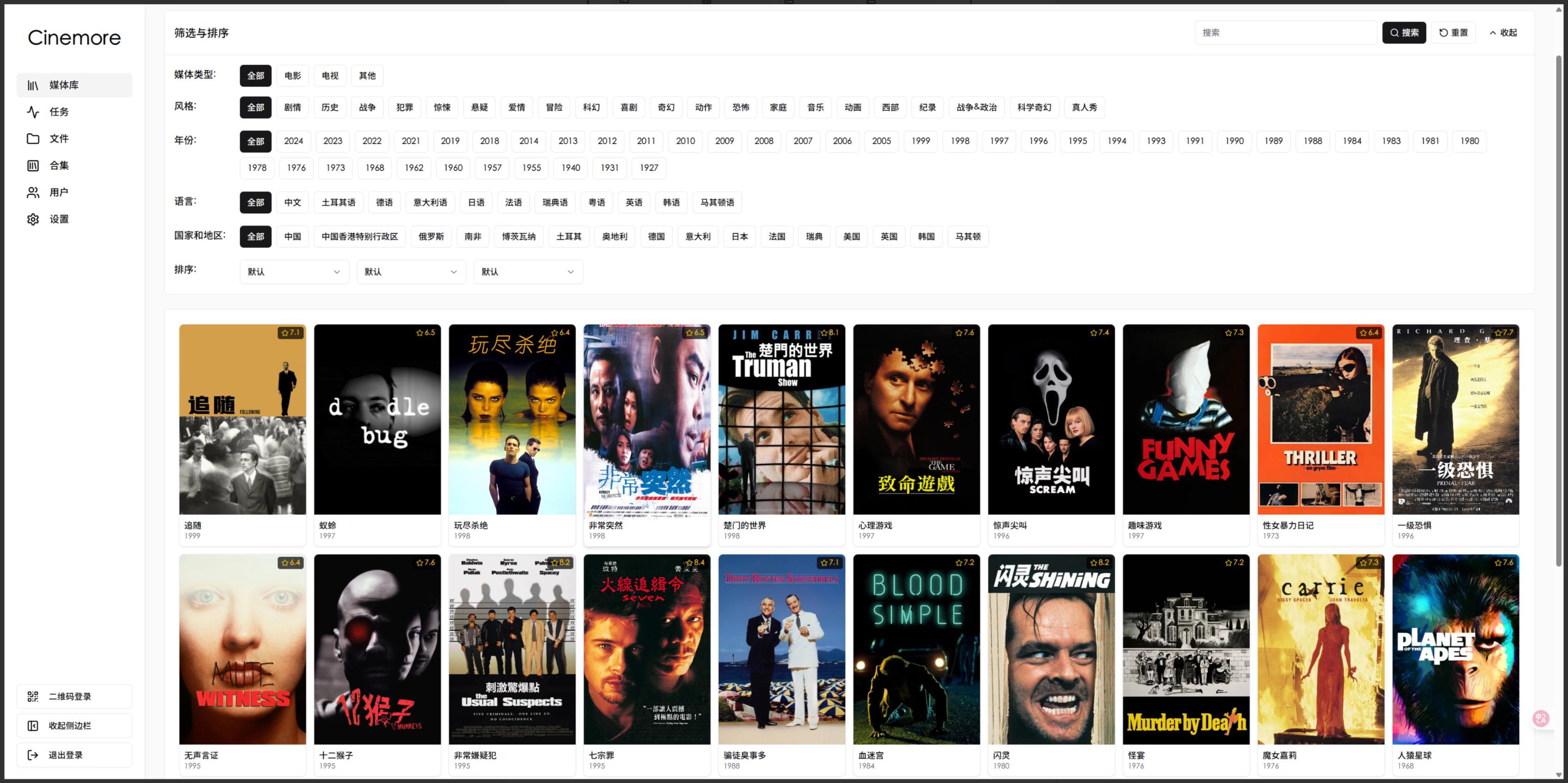Select the 1999 year filter

pos(920,141)
